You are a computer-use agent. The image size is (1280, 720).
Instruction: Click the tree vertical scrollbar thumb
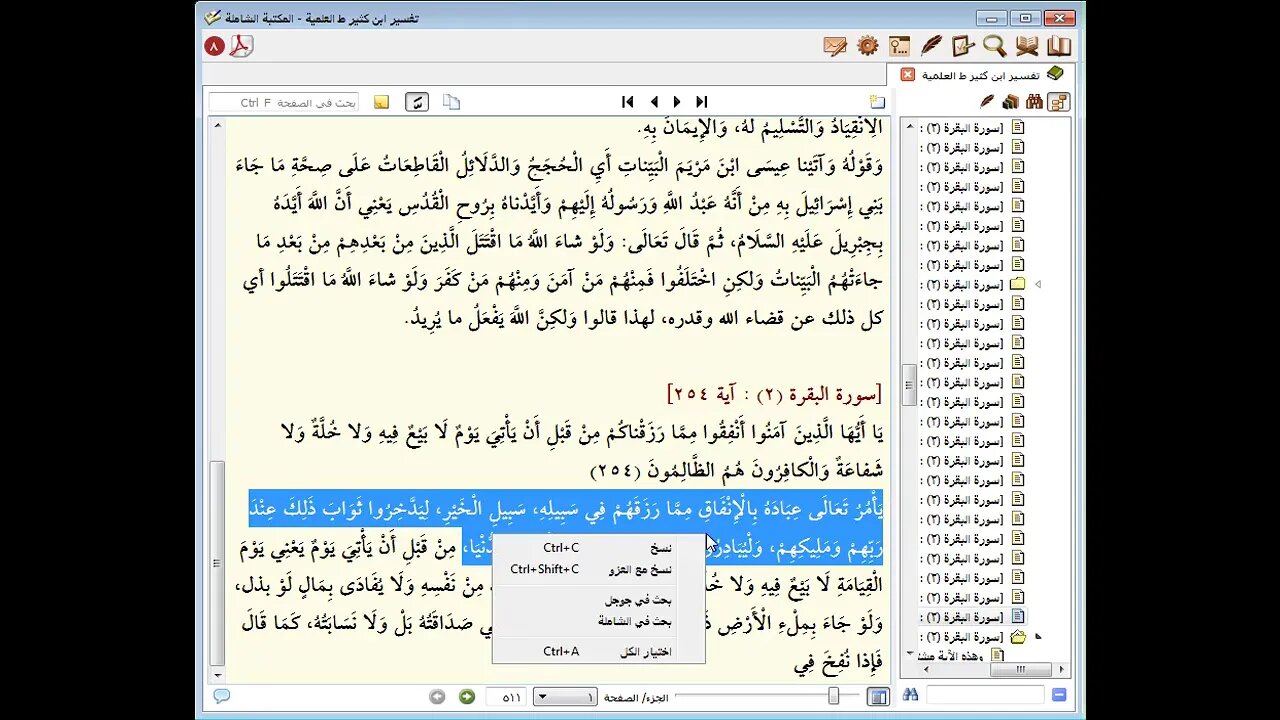coord(907,384)
